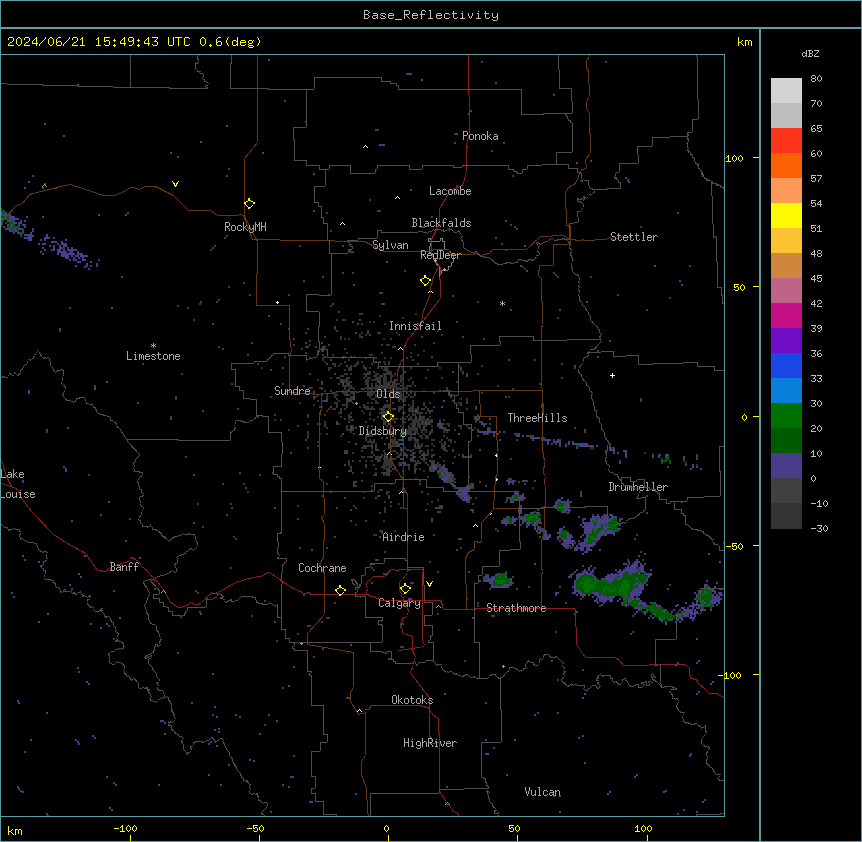Select the purple swatch between 39 and 36

click(786, 341)
